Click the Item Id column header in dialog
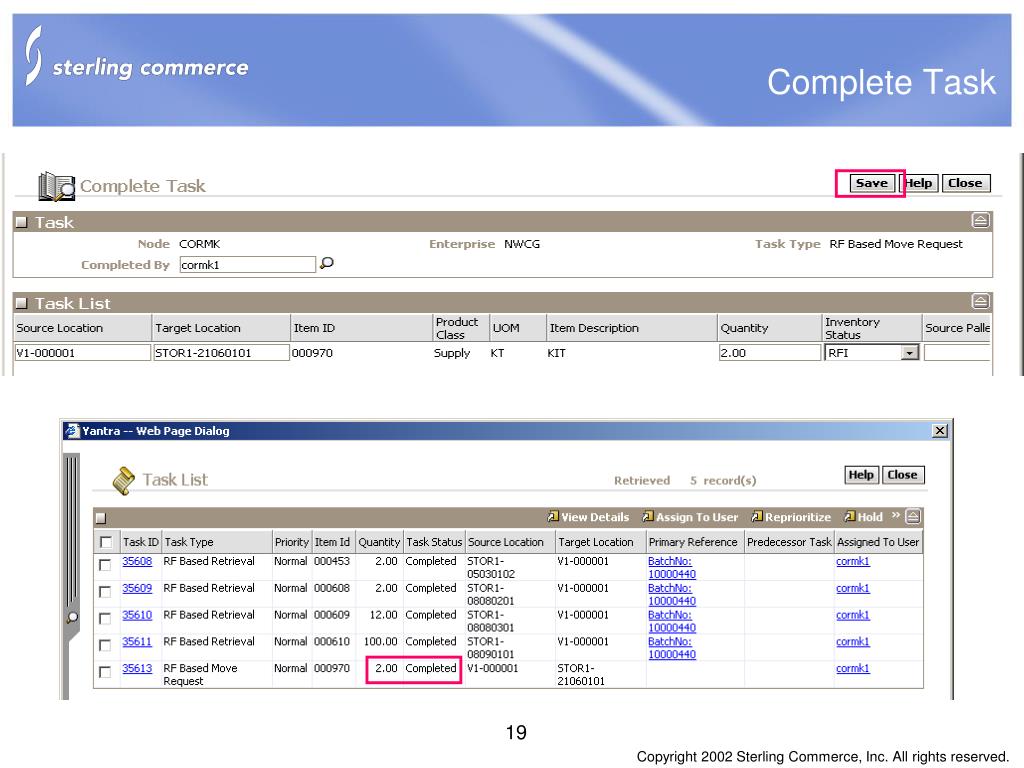This screenshot has width=1024, height=768. coord(332,542)
